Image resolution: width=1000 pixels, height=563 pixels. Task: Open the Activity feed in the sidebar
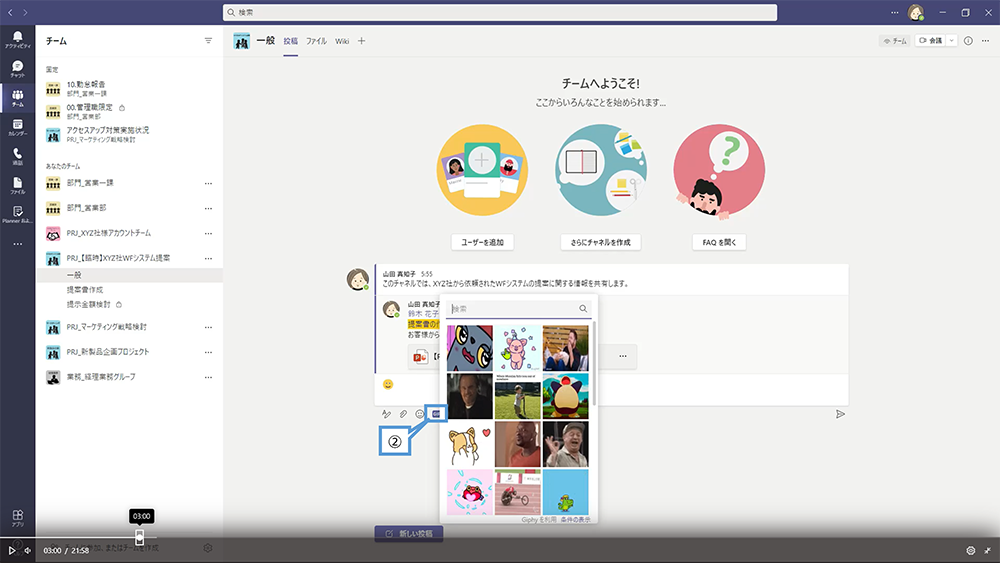click(x=17, y=40)
